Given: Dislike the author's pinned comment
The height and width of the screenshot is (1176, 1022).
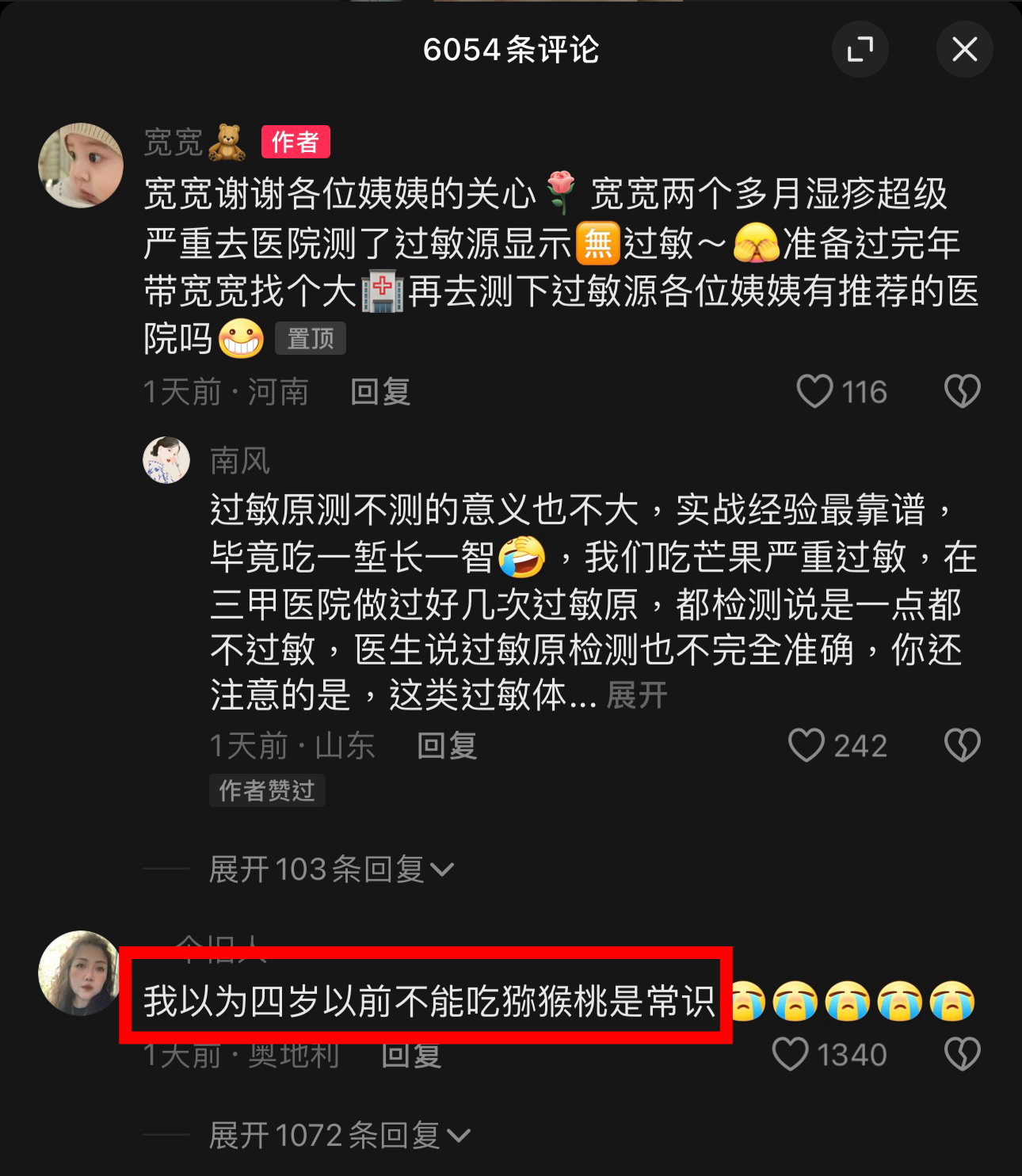Looking at the screenshot, I should coord(962,391).
